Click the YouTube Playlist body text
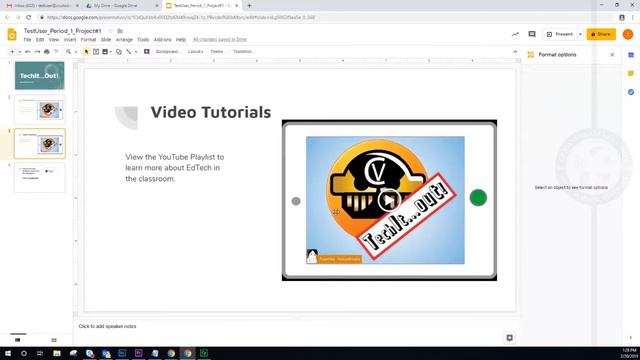 175,168
